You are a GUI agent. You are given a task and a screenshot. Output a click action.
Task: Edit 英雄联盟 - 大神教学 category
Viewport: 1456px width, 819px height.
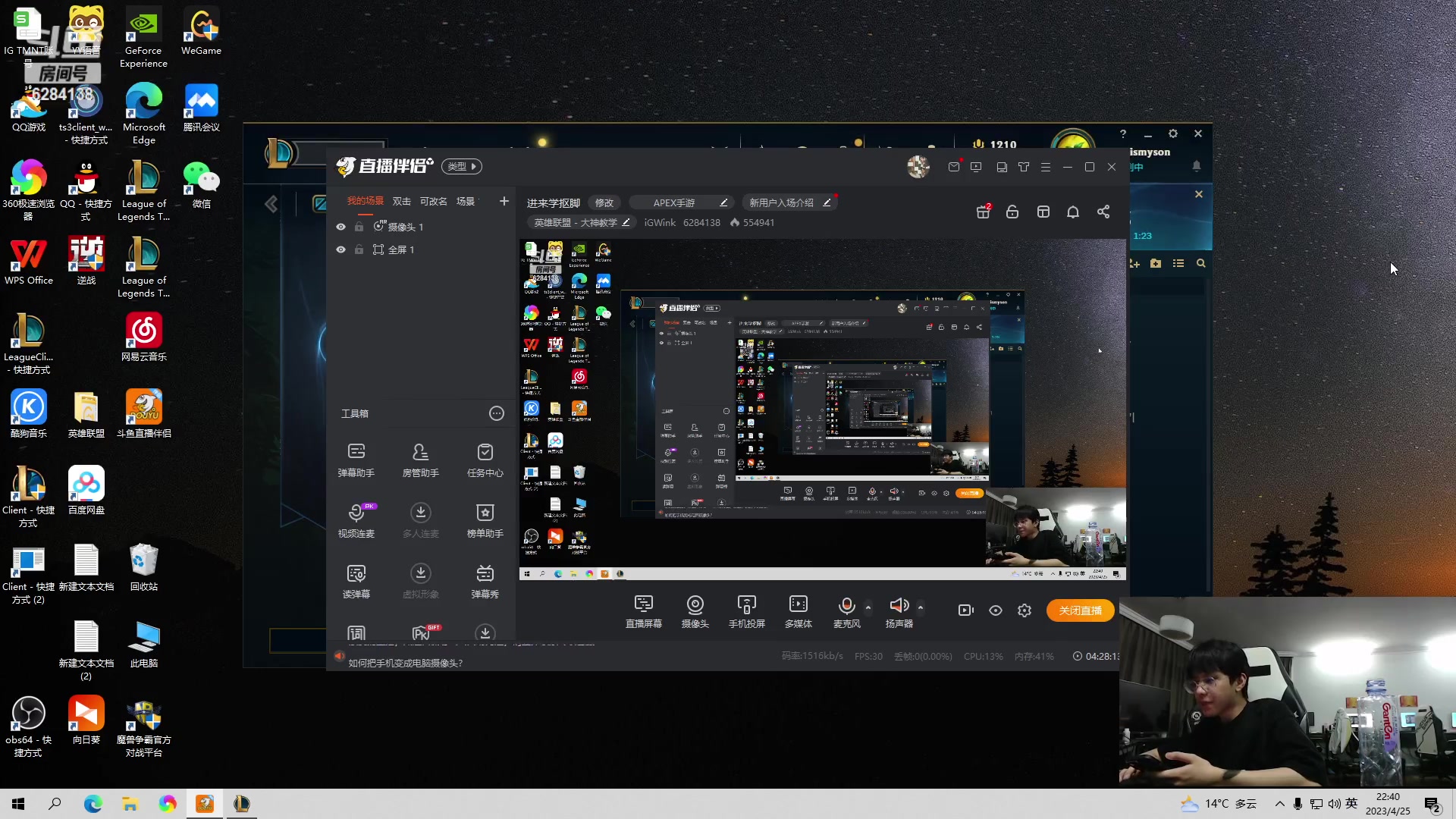click(x=626, y=222)
